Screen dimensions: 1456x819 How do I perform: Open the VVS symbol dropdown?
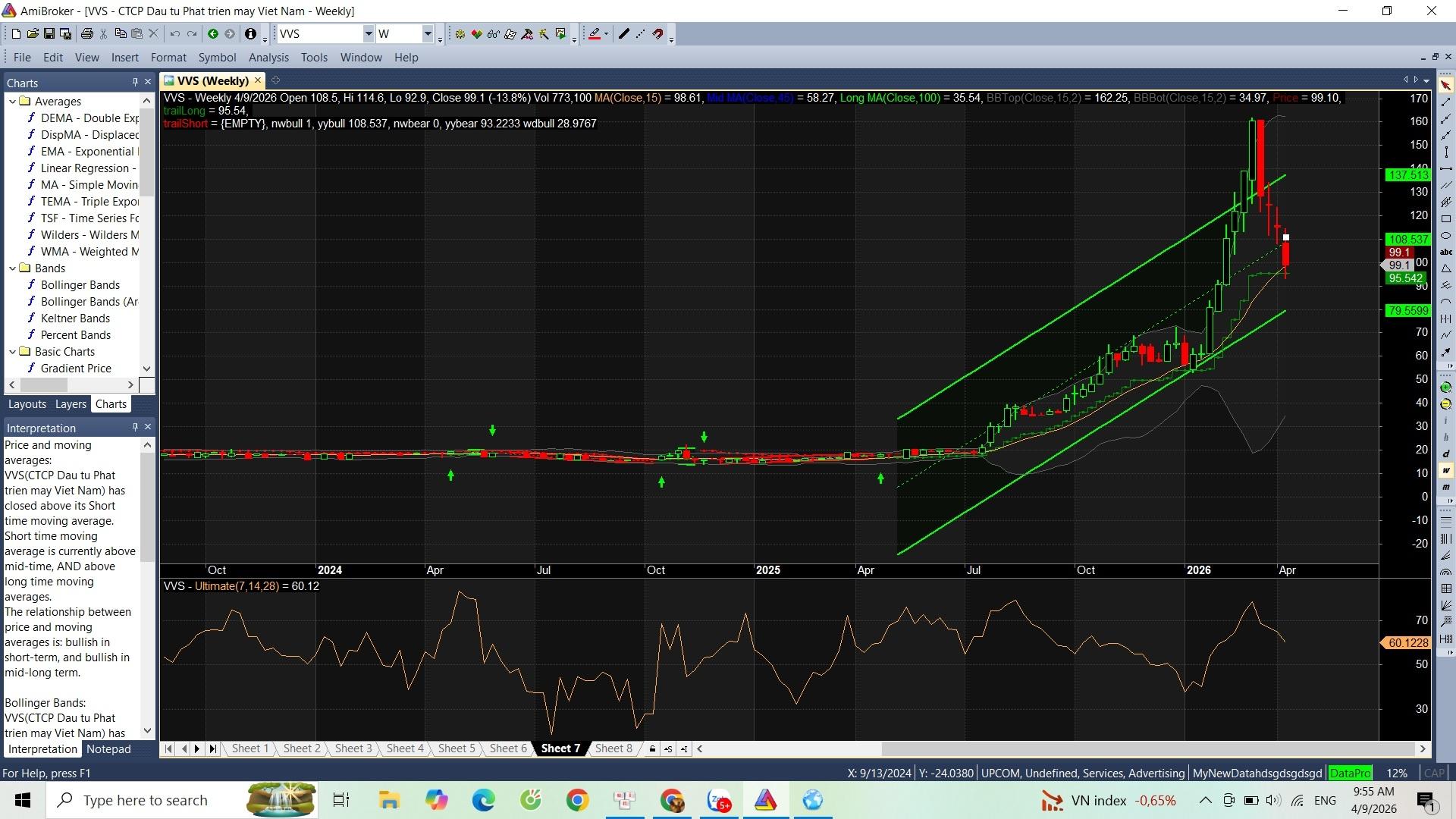tap(368, 34)
